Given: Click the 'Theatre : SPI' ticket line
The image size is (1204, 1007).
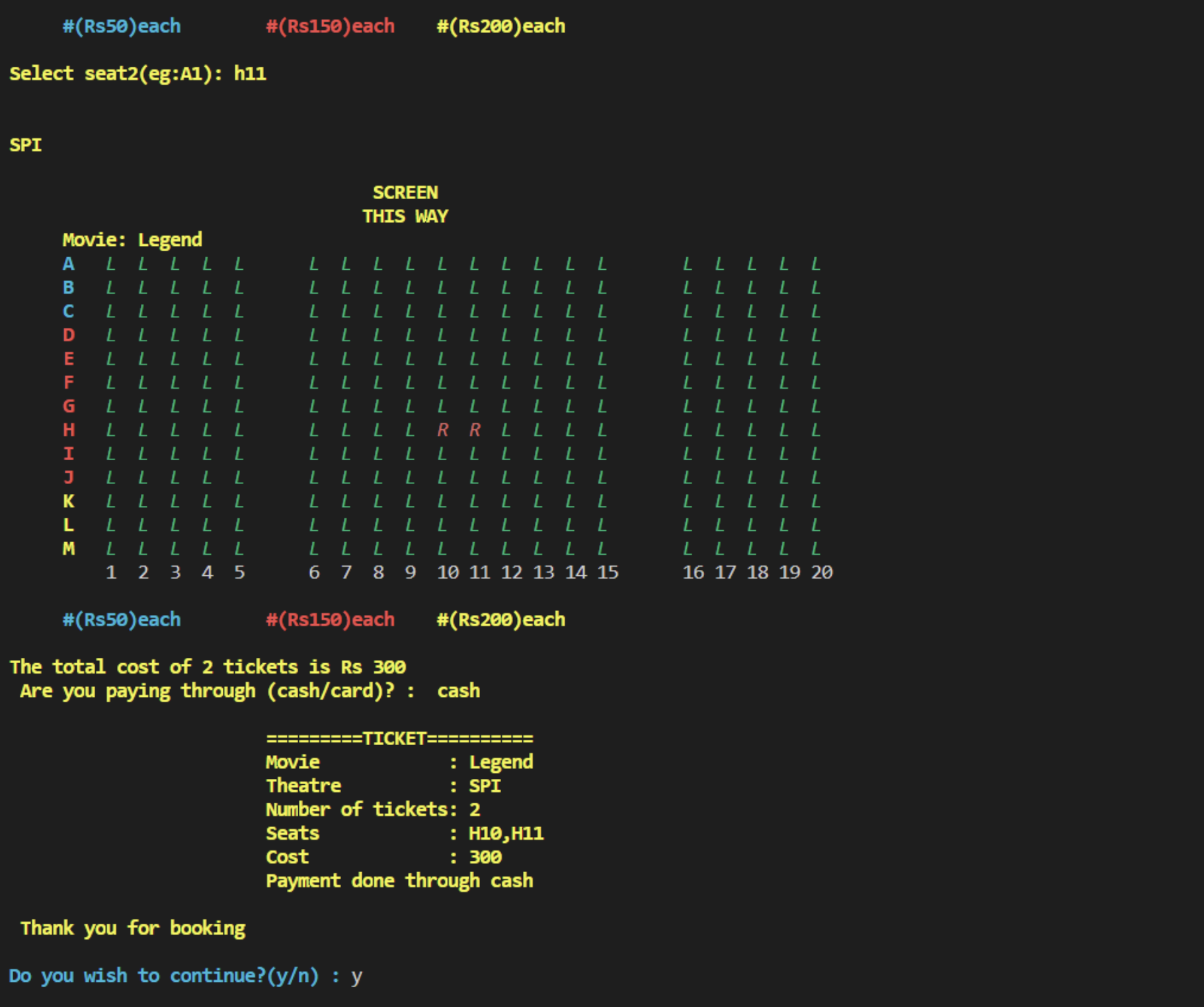Looking at the screenshot, I should click(x=383, y=786).
